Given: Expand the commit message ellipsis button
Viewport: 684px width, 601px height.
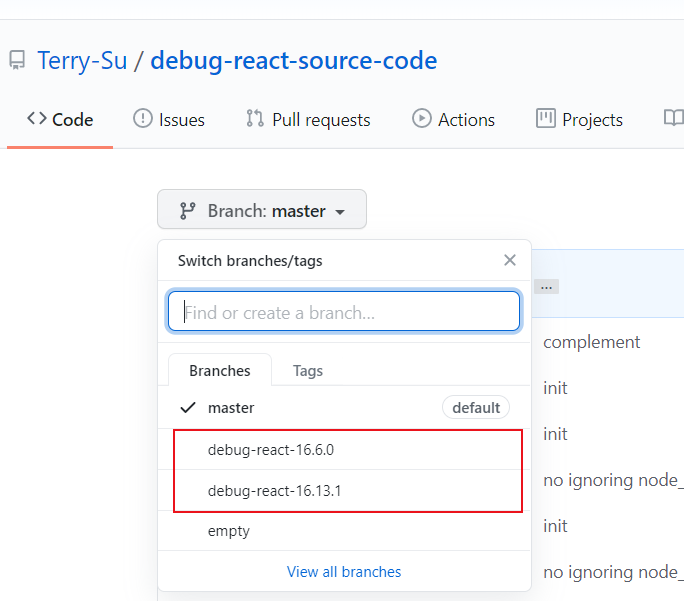Looking at the screenshot, I should pyautogui.click(x=547, y=287).
